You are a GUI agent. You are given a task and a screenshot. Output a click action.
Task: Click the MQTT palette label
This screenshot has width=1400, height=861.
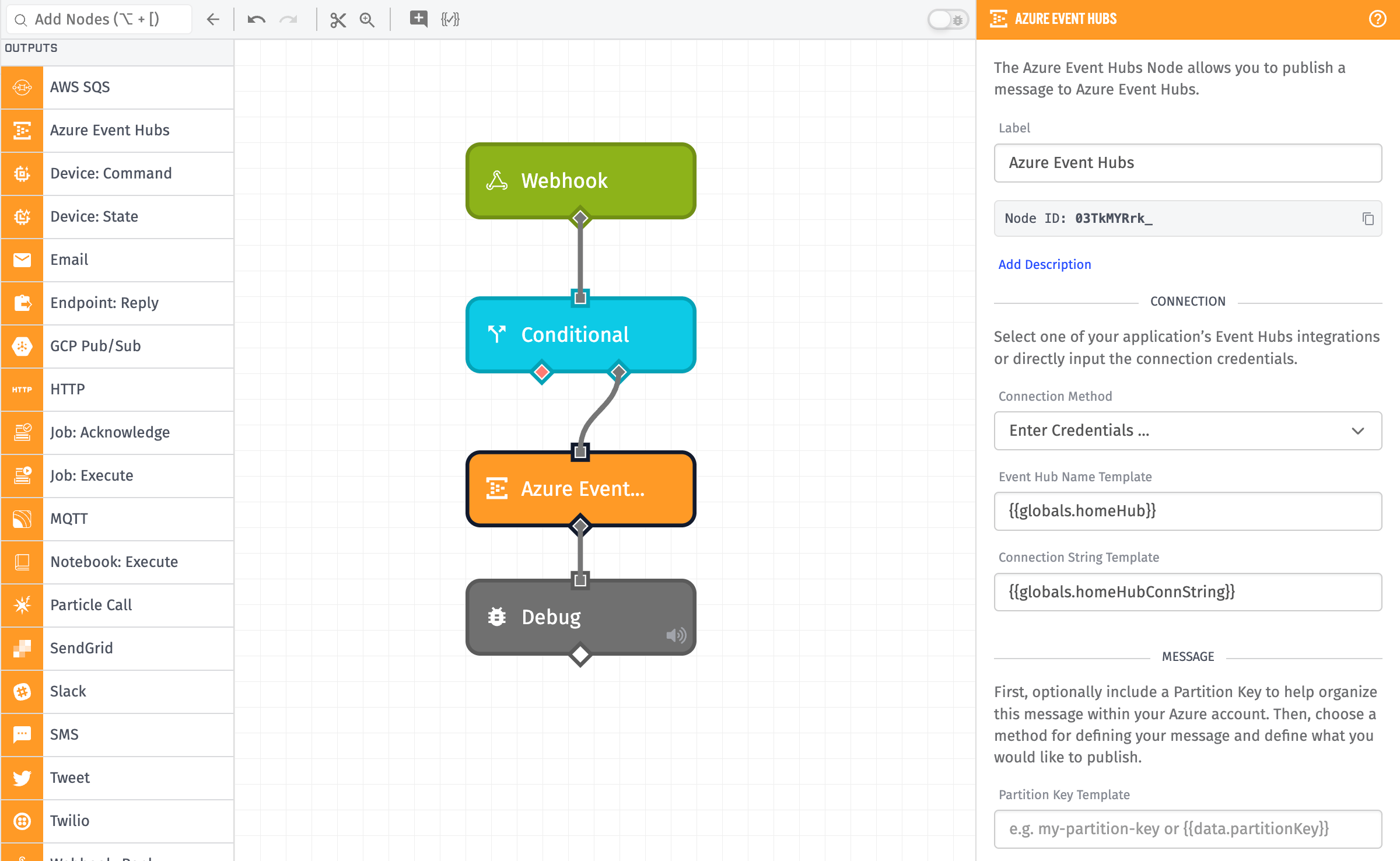(x=69, y=519)
